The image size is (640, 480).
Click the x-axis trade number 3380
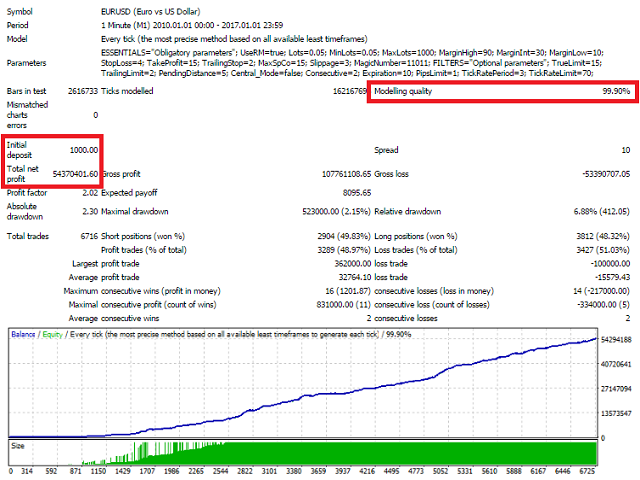(293, 471)
